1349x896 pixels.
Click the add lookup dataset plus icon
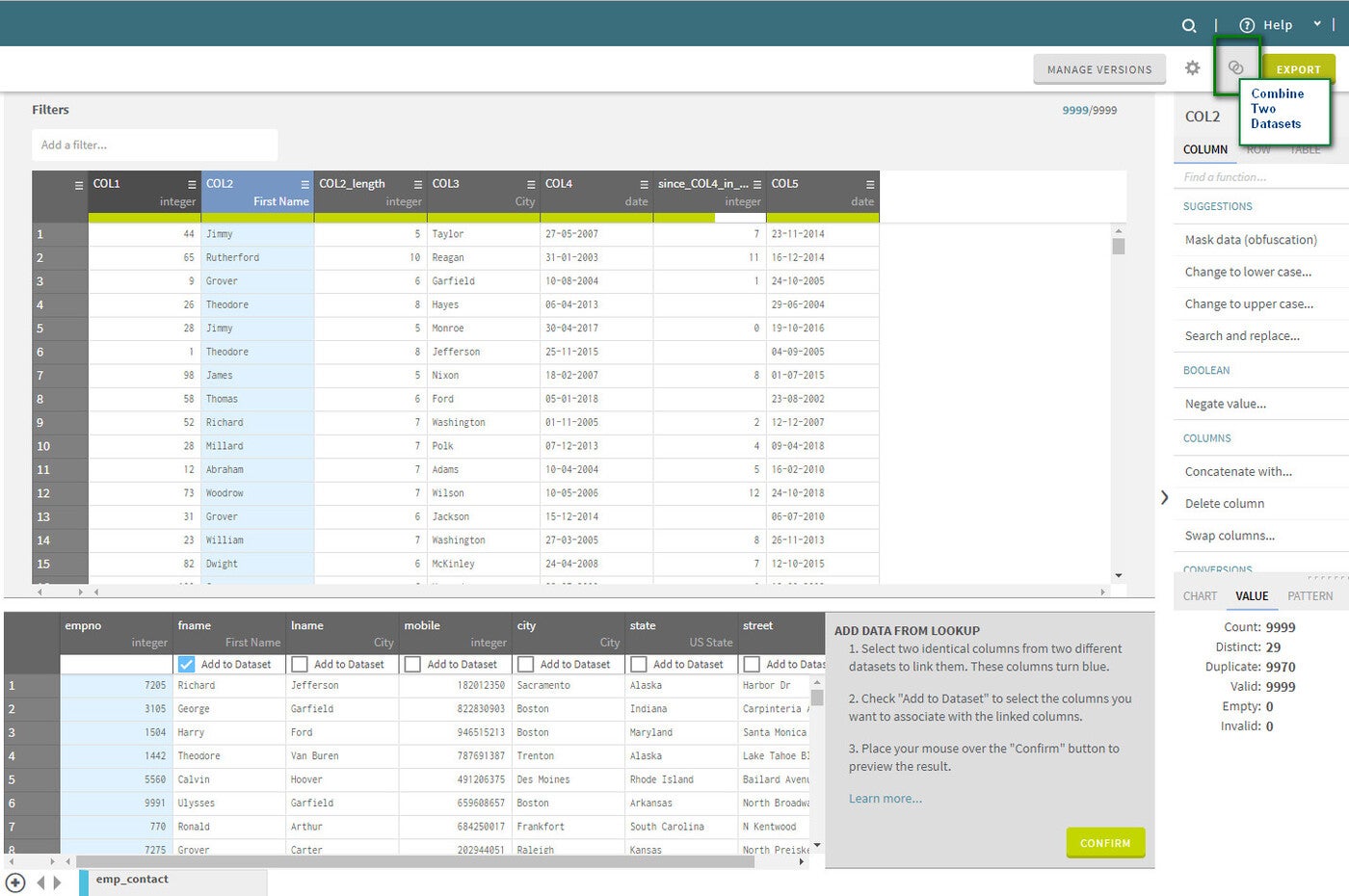point(15,883)
